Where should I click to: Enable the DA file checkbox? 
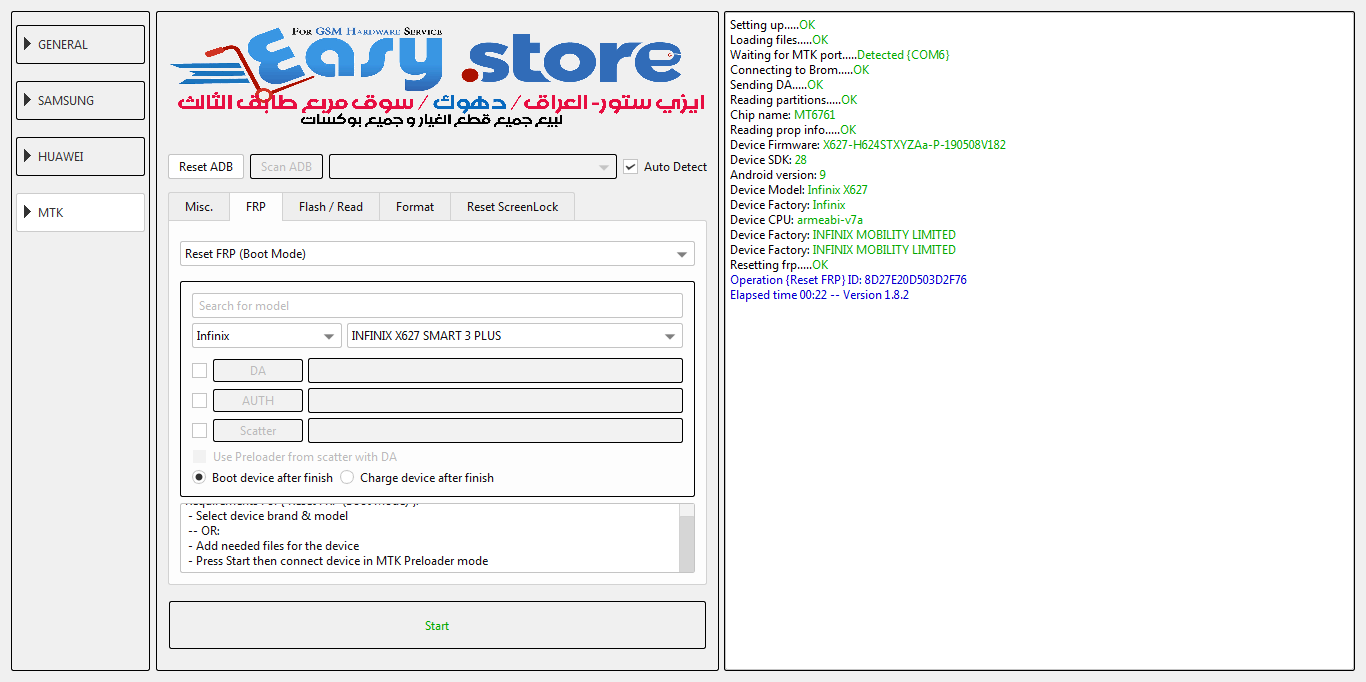(199, 371)
